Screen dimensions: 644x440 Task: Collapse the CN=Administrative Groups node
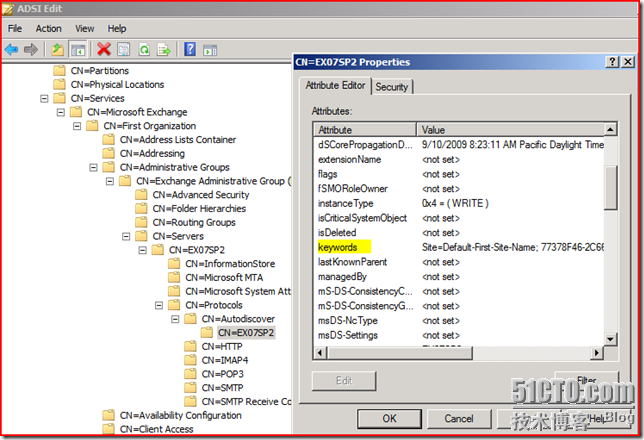93,168
